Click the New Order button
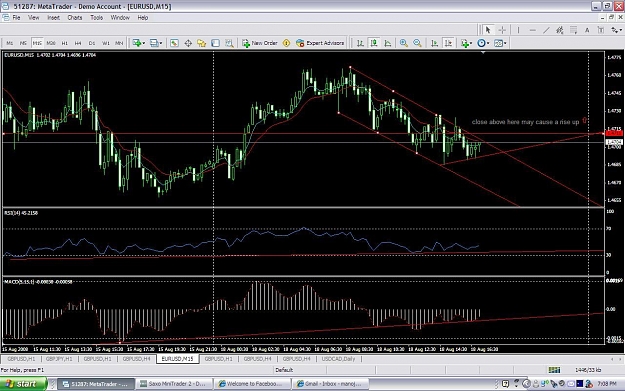The image size is (625, 391). pos(260,43)
